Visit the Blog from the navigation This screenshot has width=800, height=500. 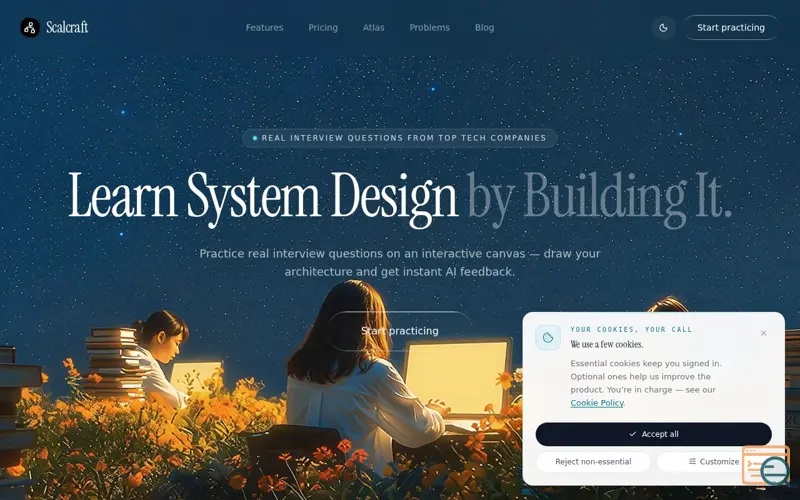[x=484, y=28]
